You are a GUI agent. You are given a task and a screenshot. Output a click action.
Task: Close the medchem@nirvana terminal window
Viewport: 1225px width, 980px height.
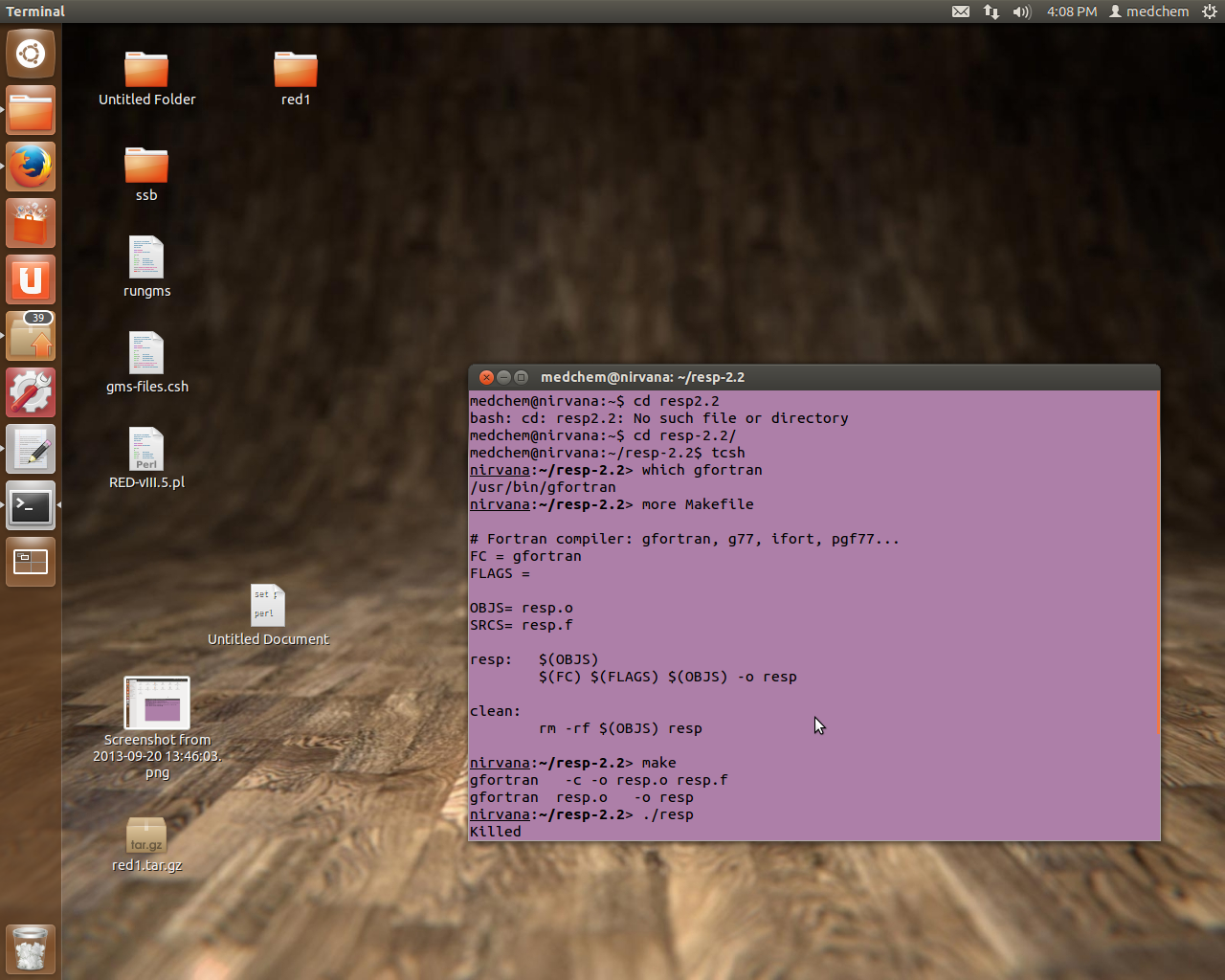click(x=486, y=377)
